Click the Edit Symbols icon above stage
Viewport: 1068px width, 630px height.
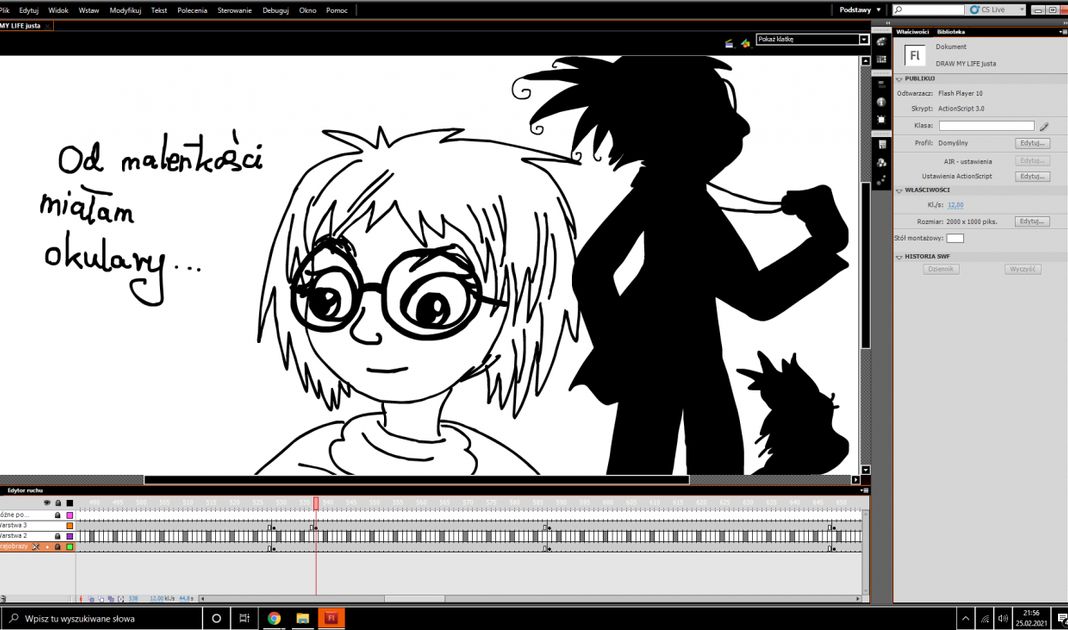(x=743, y=42)
